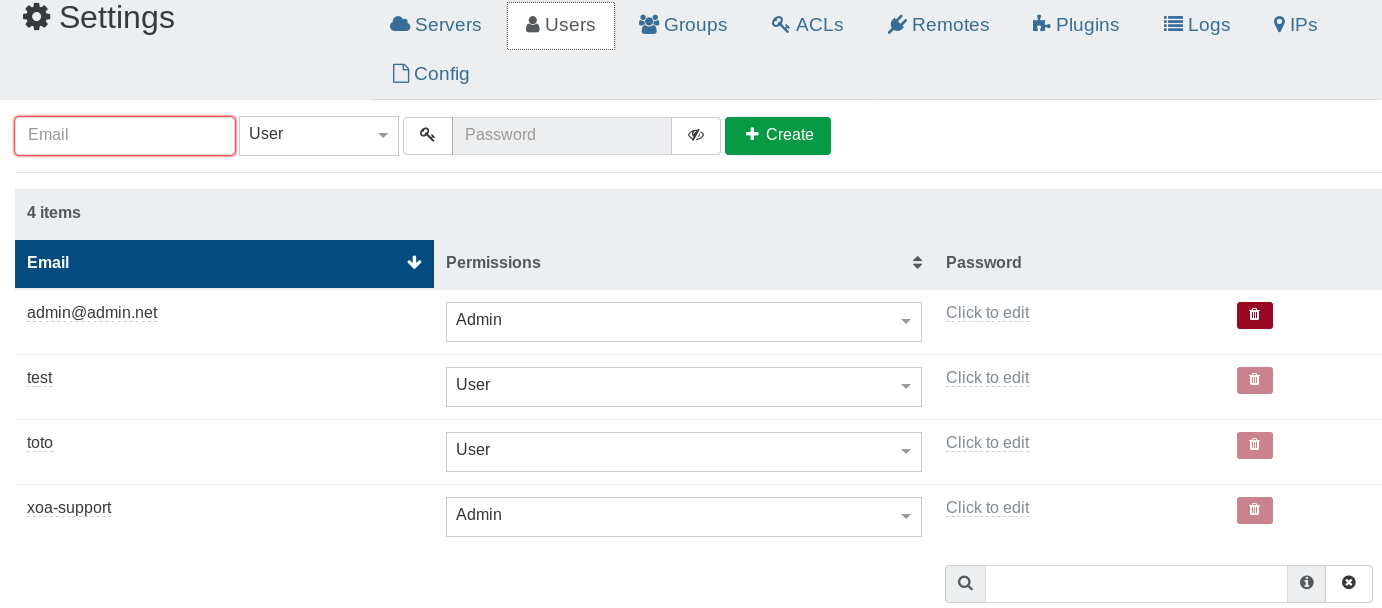Clear the table filter with X icon
The width and height of the screenshot is (1382, 608).
tap(1348, 583)
